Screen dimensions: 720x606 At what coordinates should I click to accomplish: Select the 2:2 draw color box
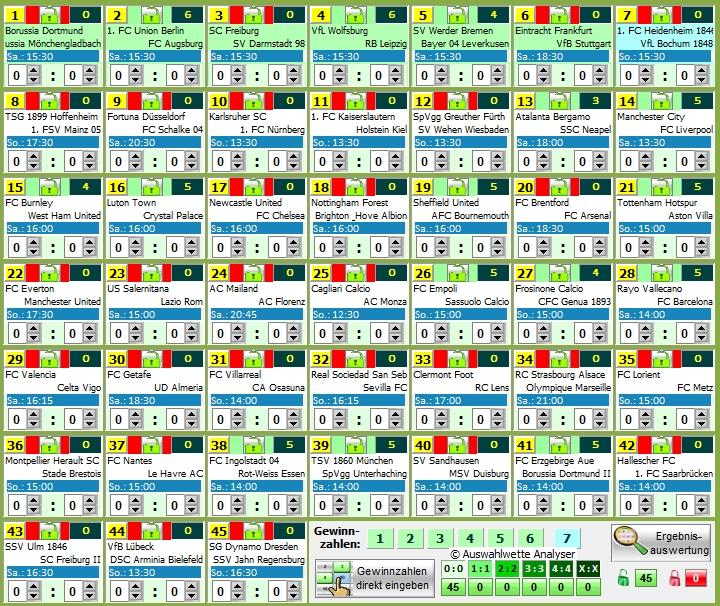pyautogui.click(x=507, y=569)
